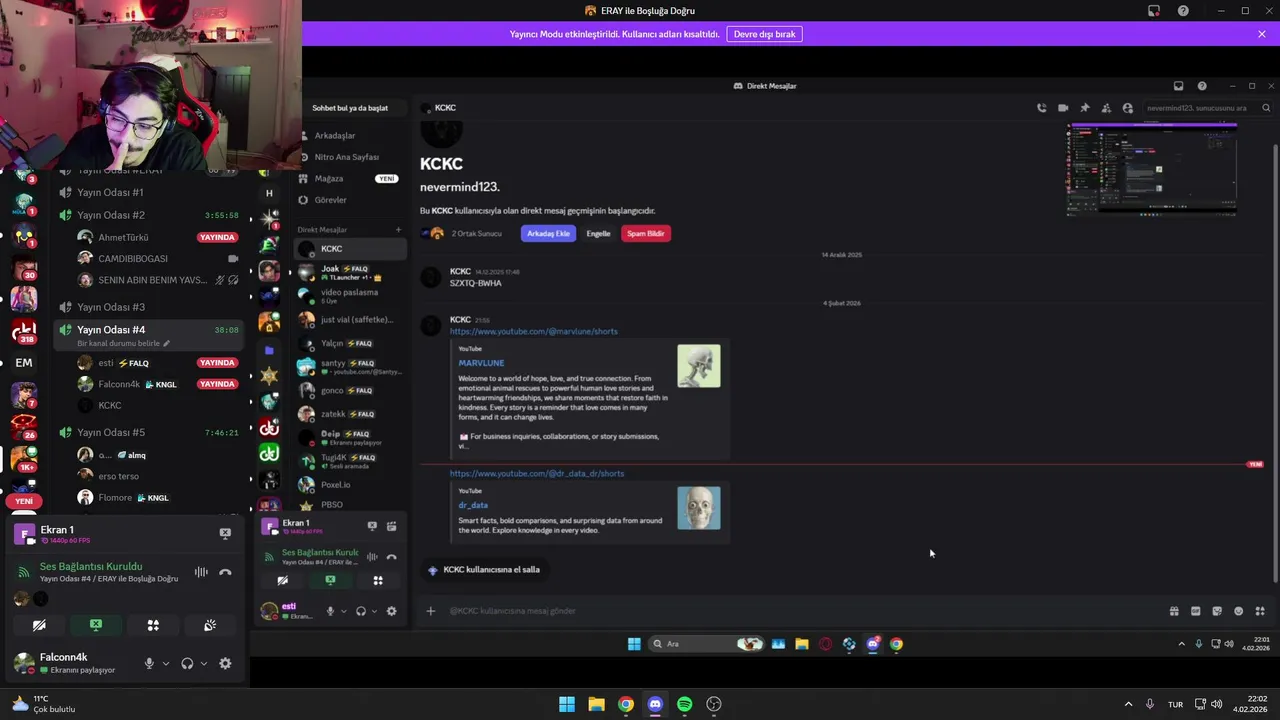
Task: Start a voice call with KCKC
Action: point(1042,108)
